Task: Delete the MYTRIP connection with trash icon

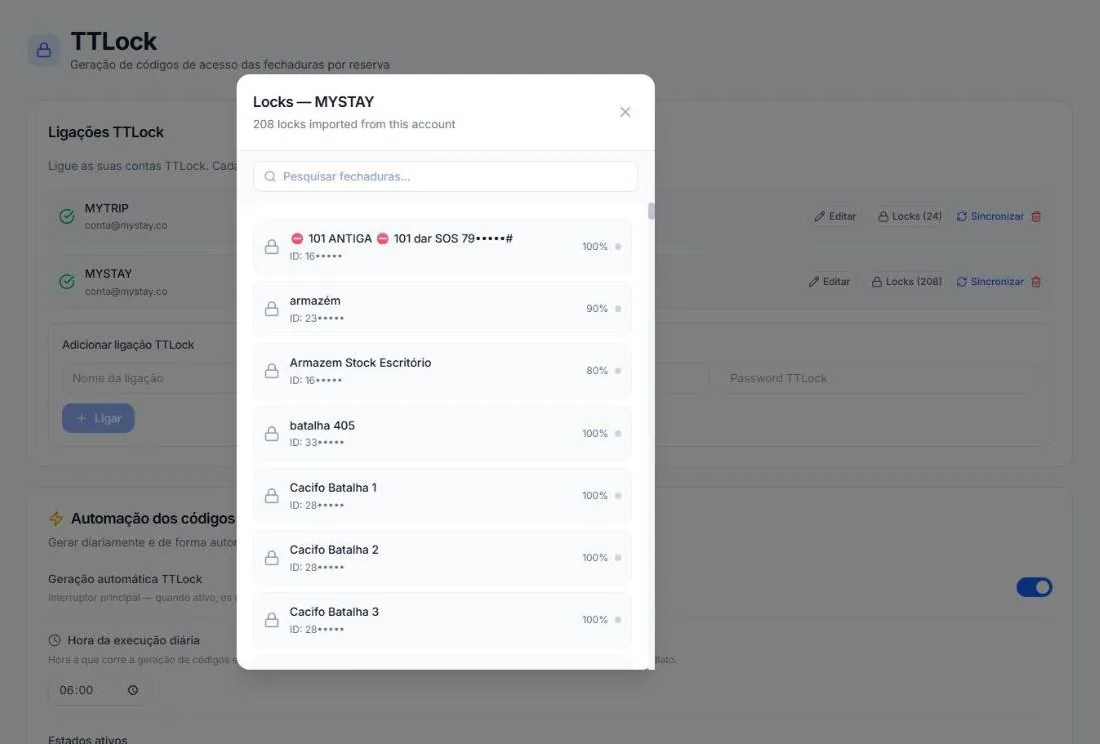Action: tap(1036, 217)
